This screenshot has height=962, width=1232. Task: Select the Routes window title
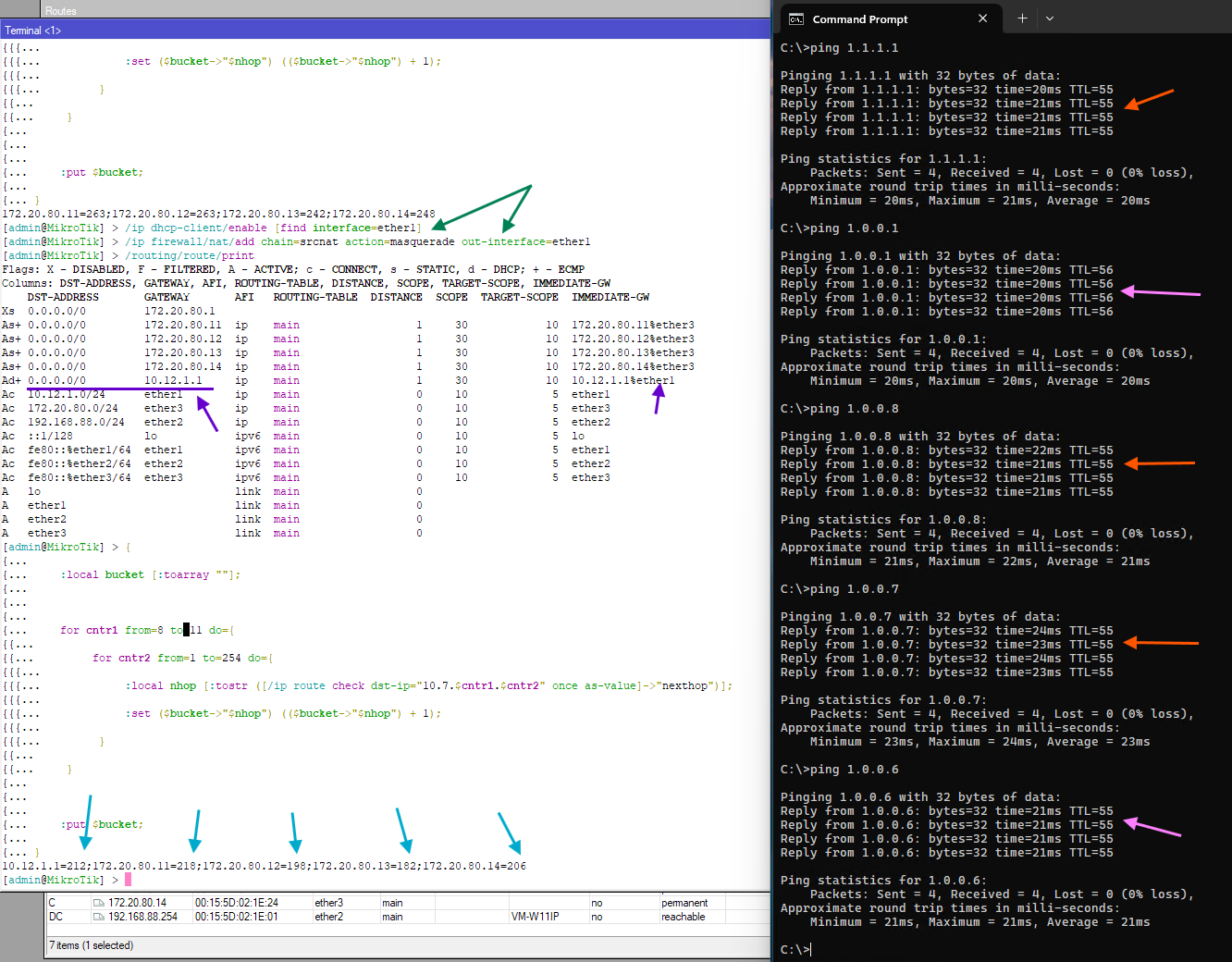point(61,10)
